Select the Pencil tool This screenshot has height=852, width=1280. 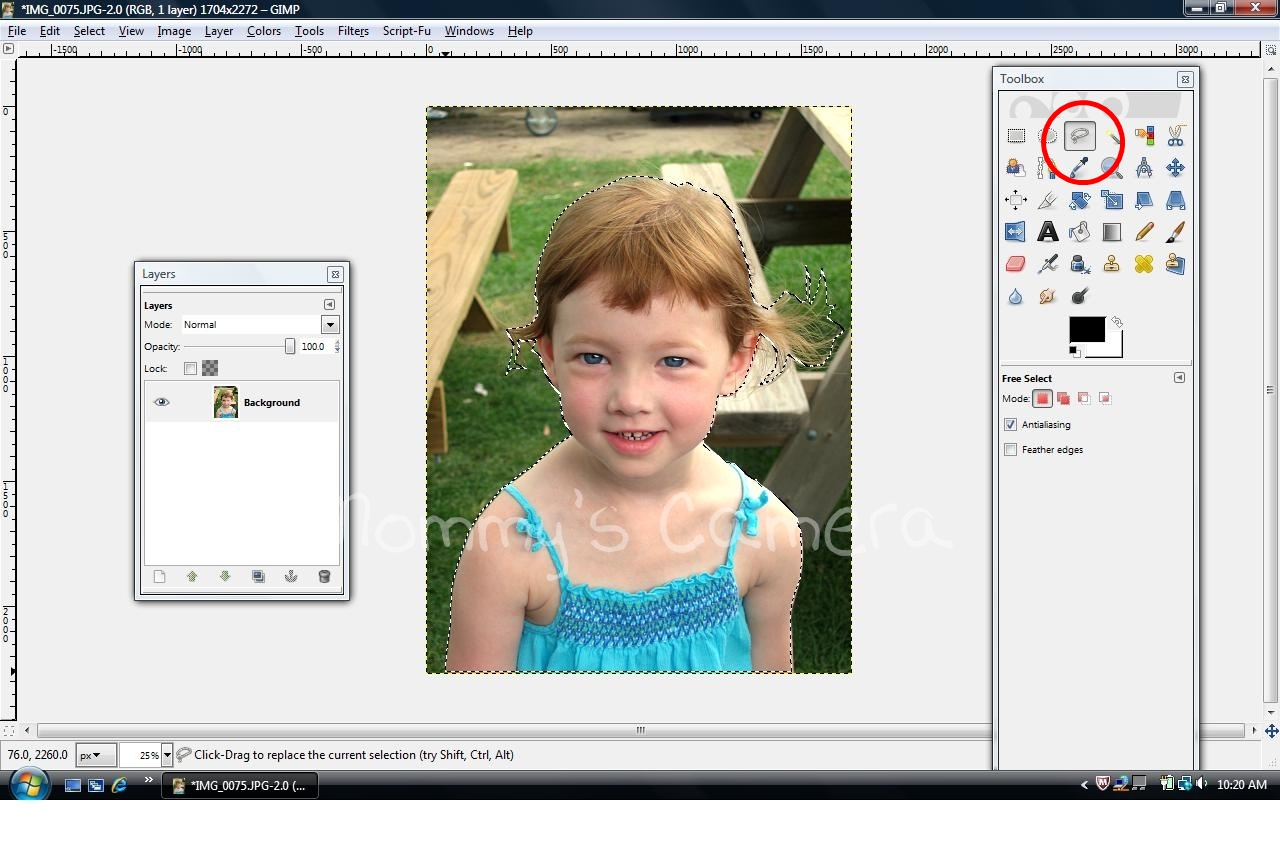[1144, 232]
